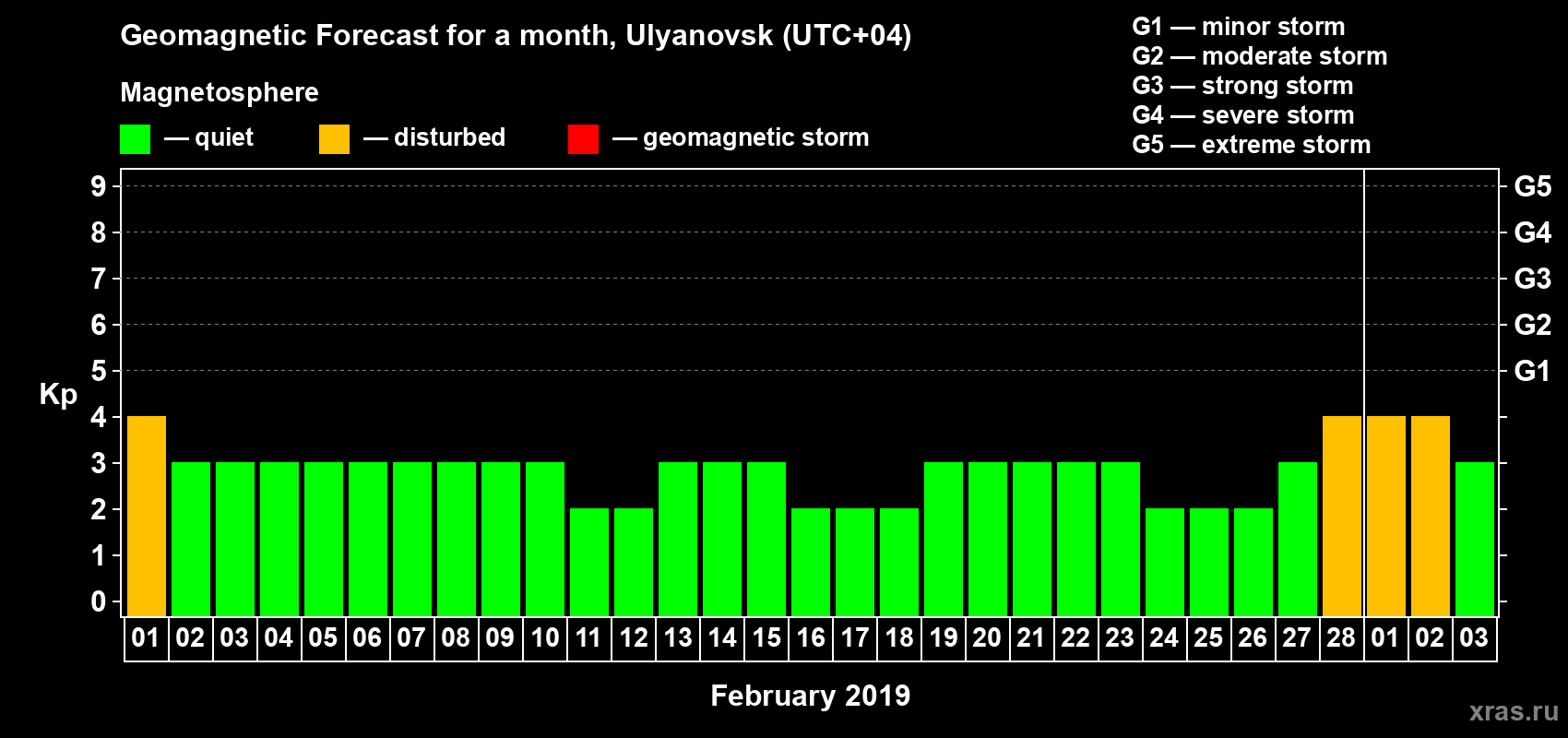
Task: Click the date label 22
Action: pos(1075,638)
